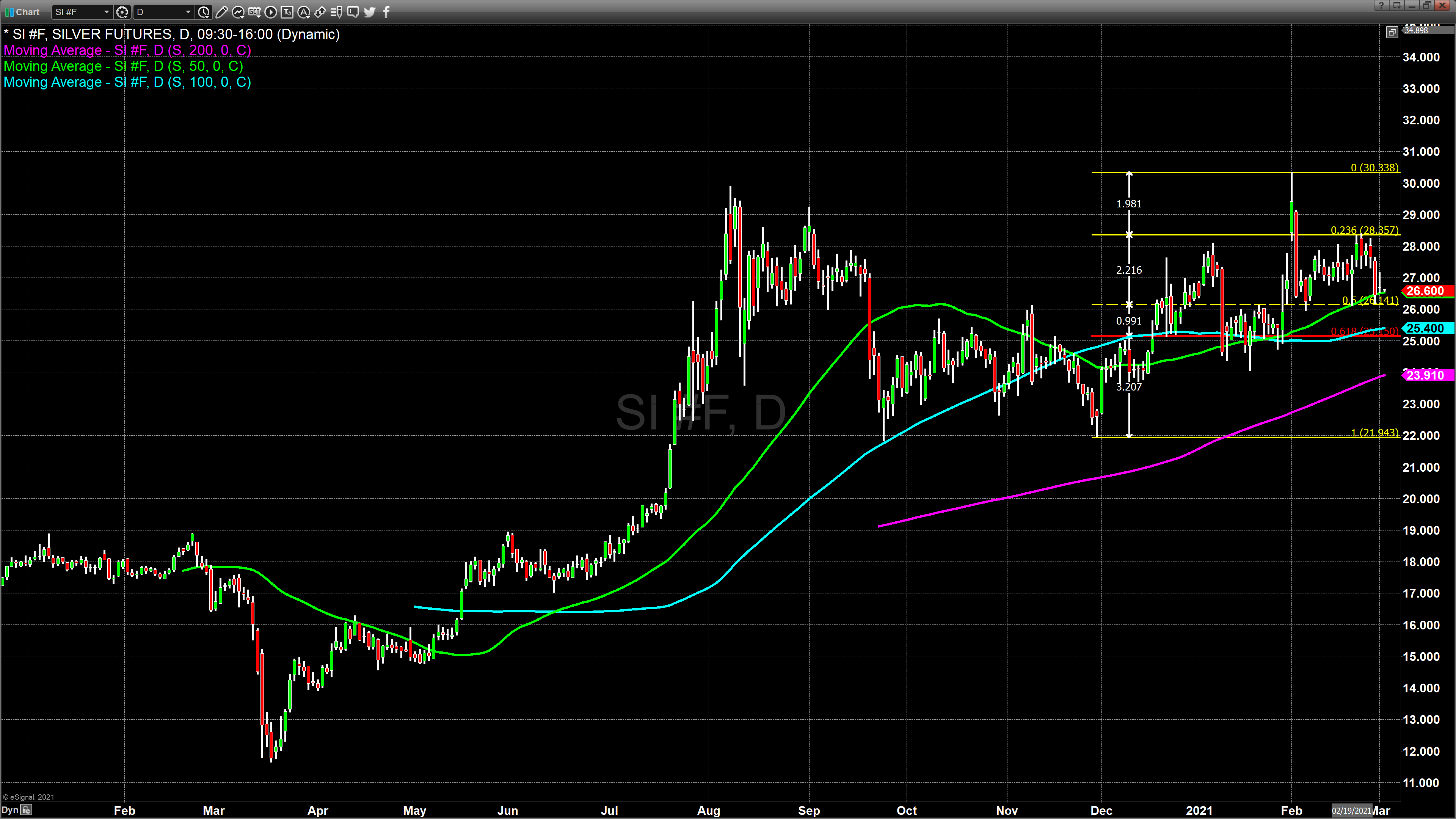This screenshot has height=819, width=1456.
Task: Click the Fibonacci 1 (21.943) level label
Action: 1374,432
